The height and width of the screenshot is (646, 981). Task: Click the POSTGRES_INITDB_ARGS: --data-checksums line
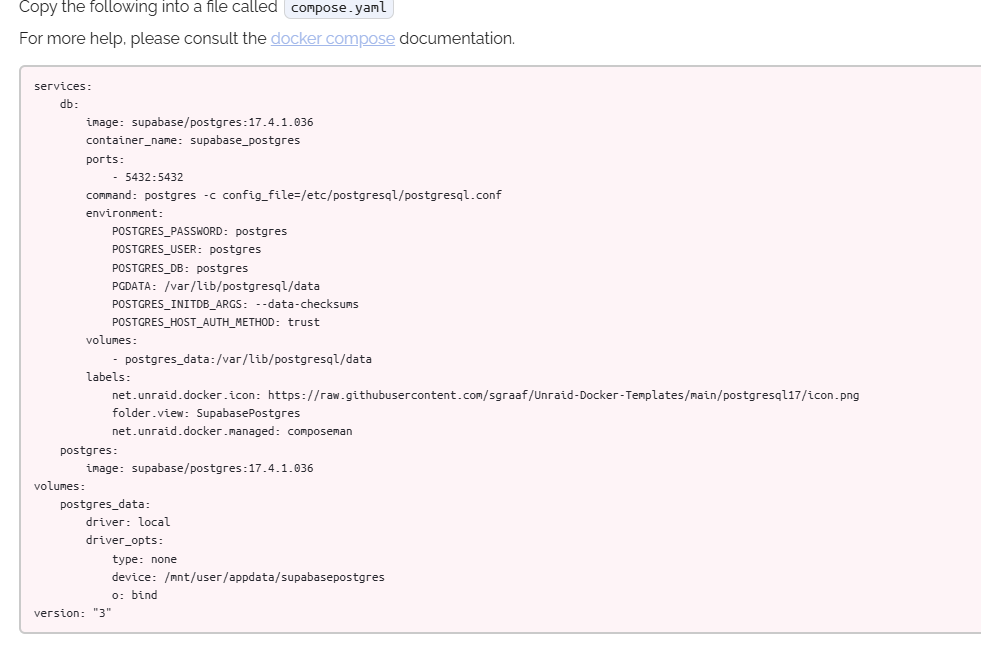(235, 305)
